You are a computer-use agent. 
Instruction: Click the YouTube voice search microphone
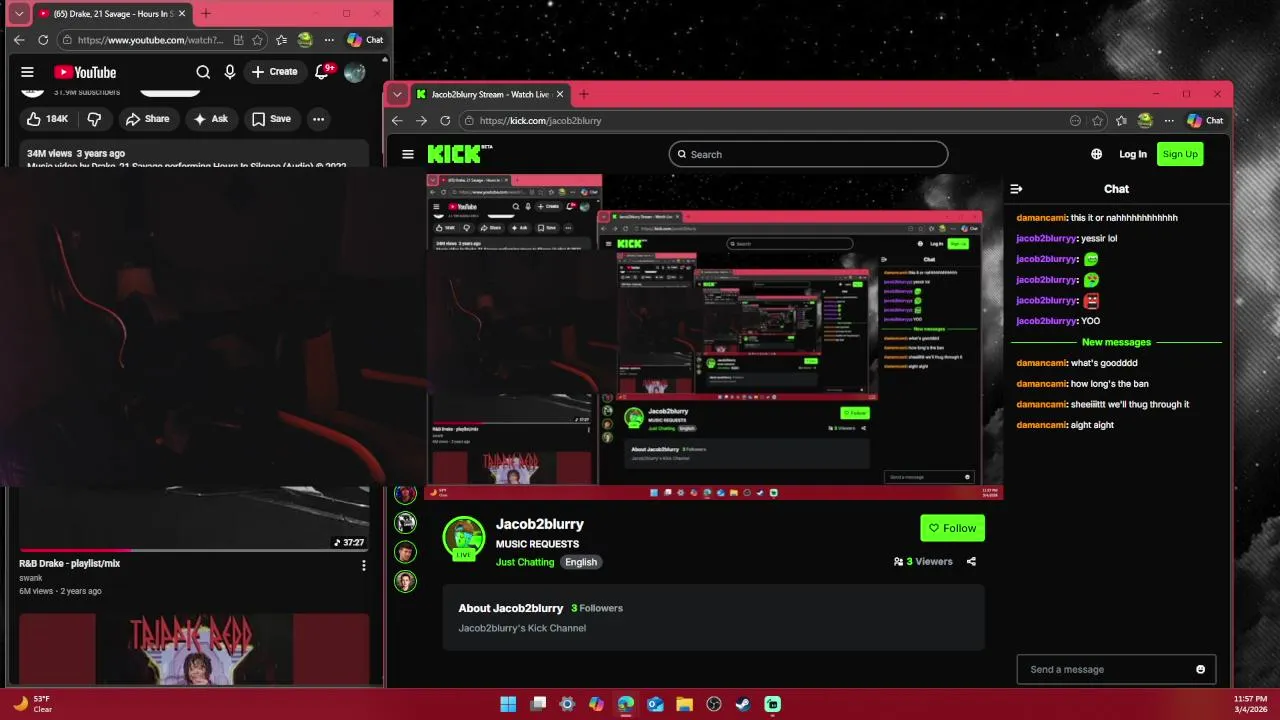[230, 72]
